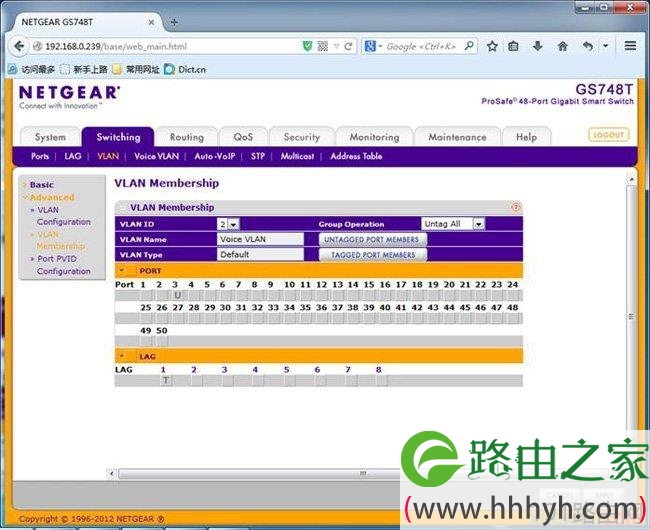Click the undo arrow toolbar icon

click(587, 46)
